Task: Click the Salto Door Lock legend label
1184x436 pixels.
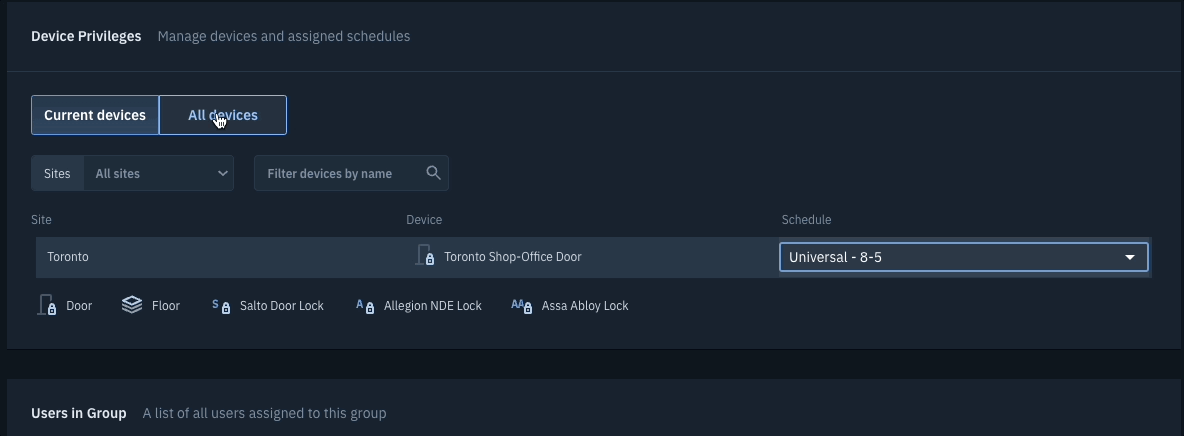Action: [x=282, y=306]
